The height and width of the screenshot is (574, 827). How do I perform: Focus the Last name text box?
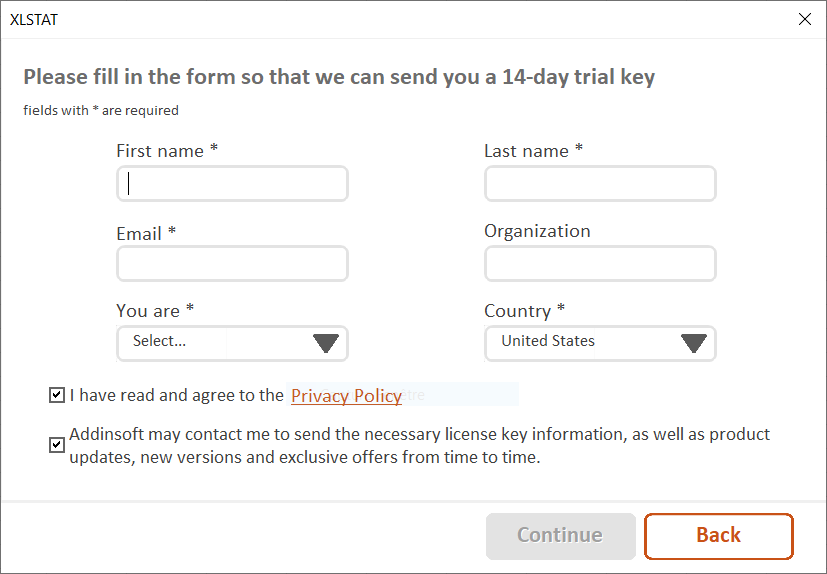[600, 184]
